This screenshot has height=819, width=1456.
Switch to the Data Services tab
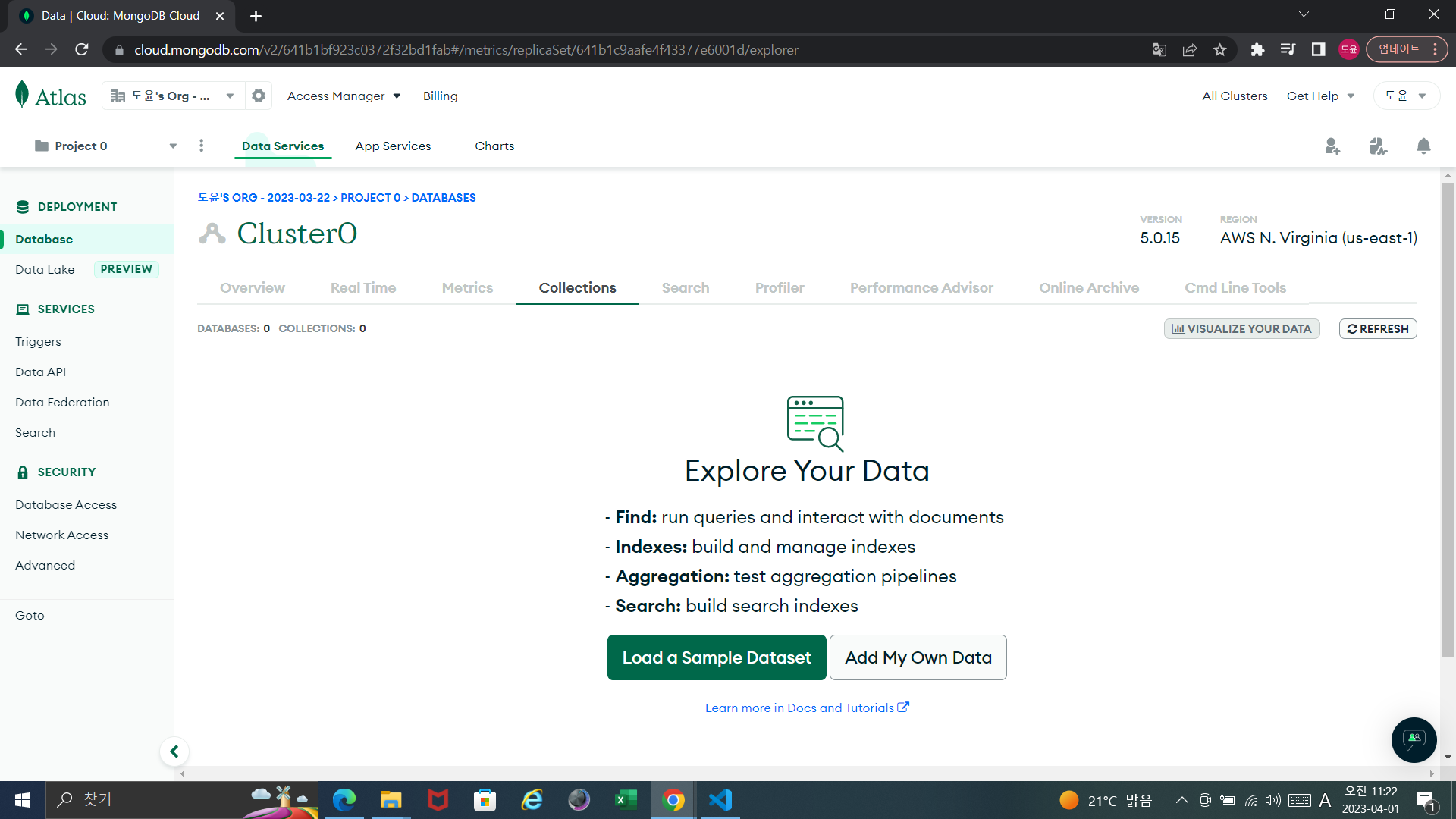point(283,146)
